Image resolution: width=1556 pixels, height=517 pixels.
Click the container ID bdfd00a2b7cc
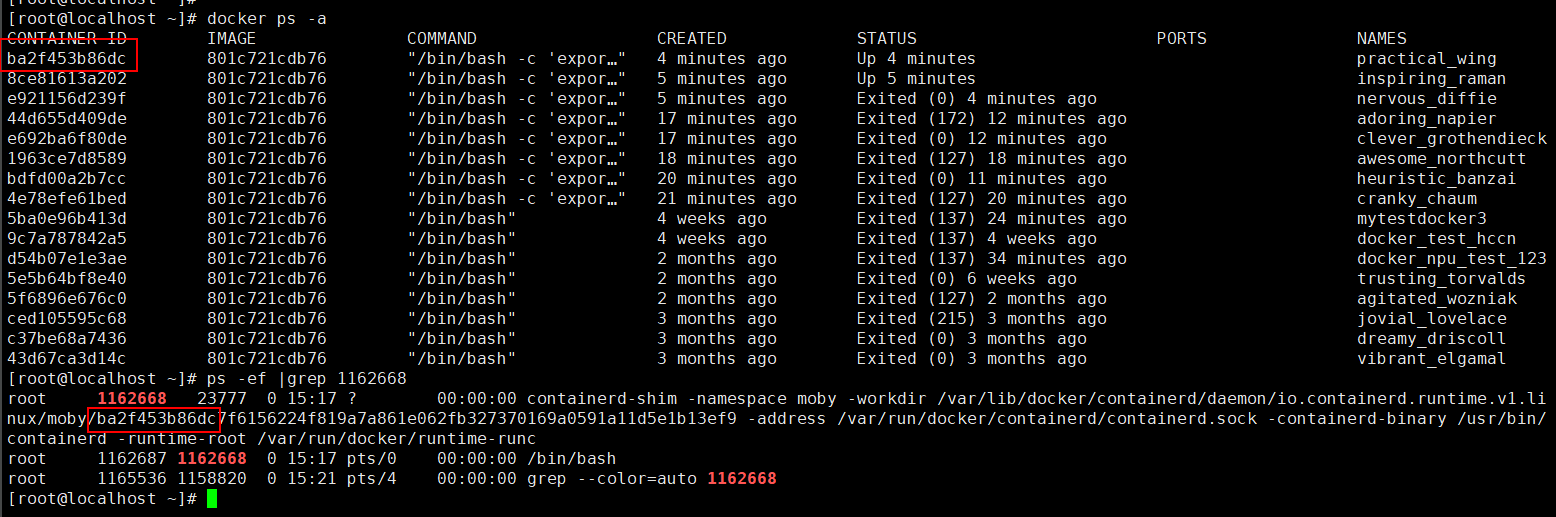tap(67, 179)
